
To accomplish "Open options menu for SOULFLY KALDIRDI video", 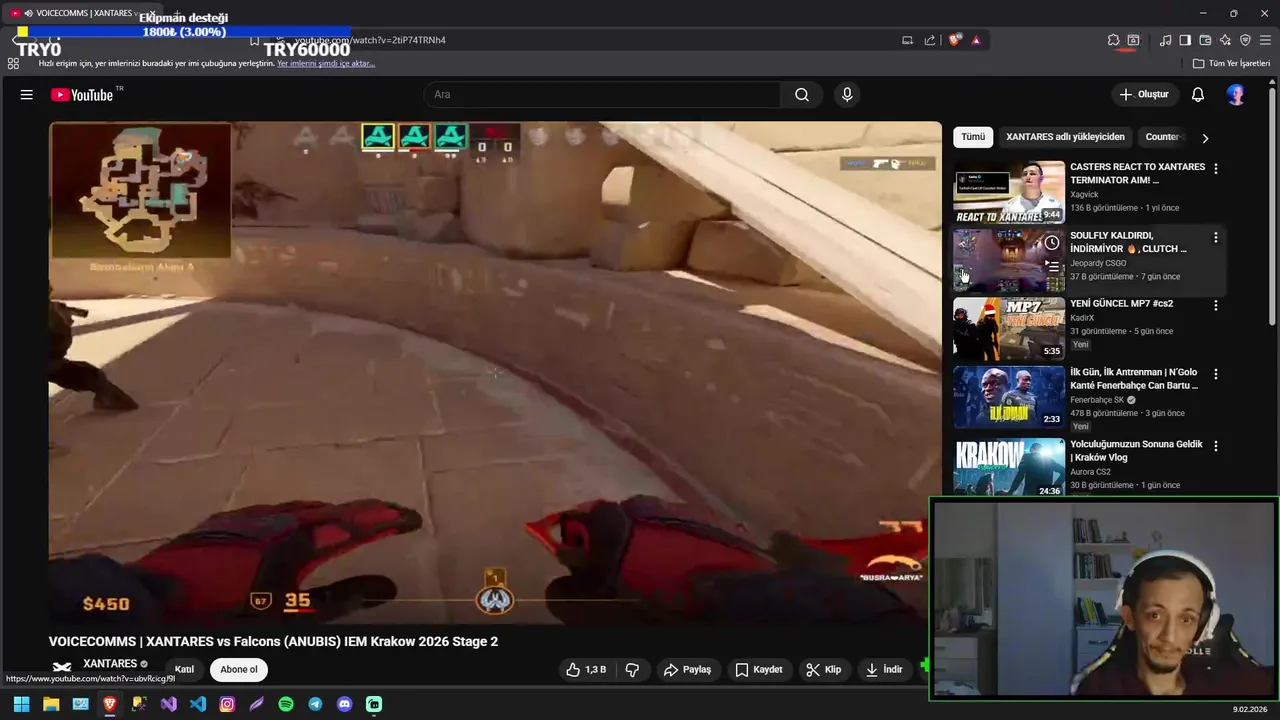I will tap(1216, 238).
